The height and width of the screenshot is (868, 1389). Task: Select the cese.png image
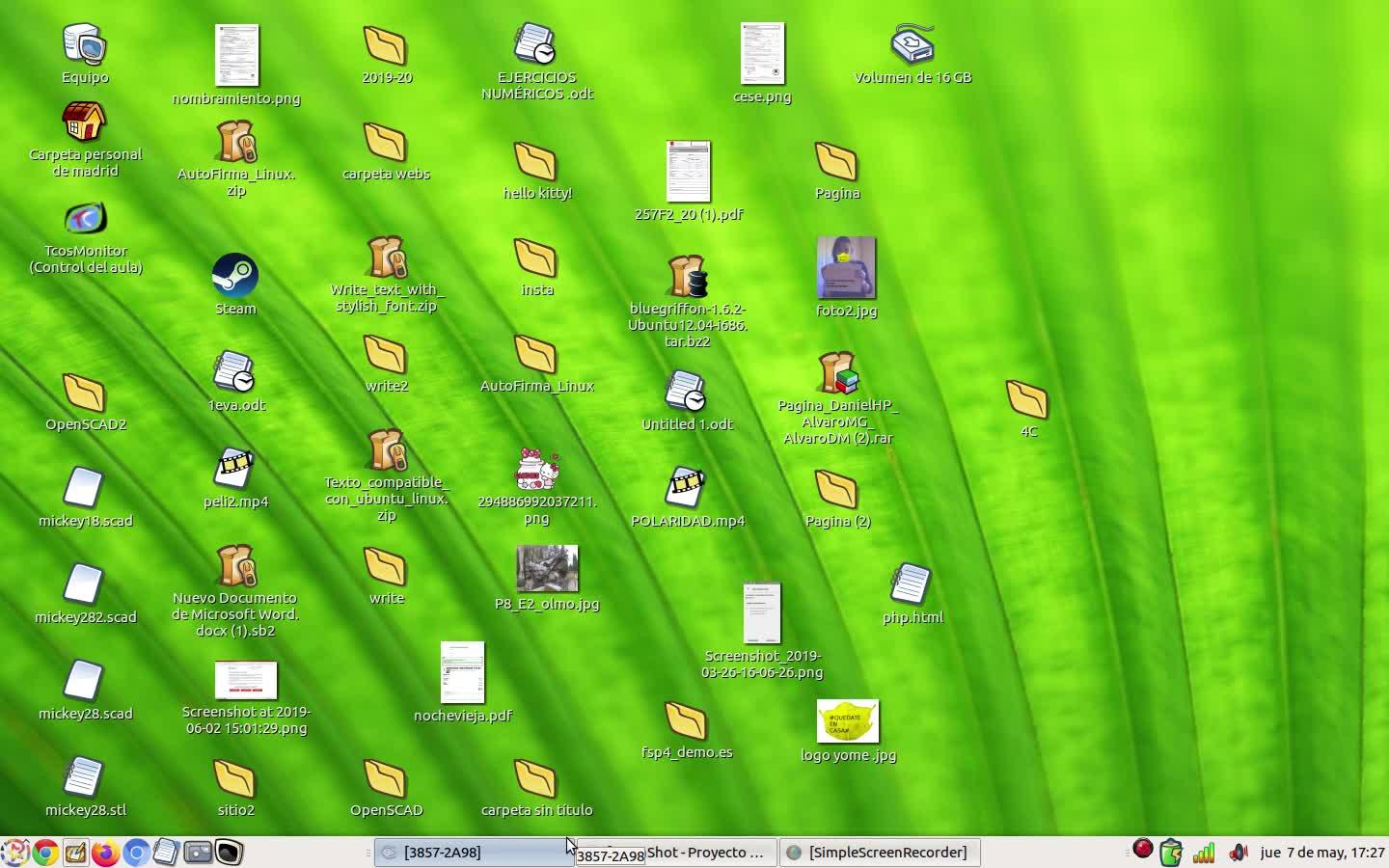click(762, 54)
